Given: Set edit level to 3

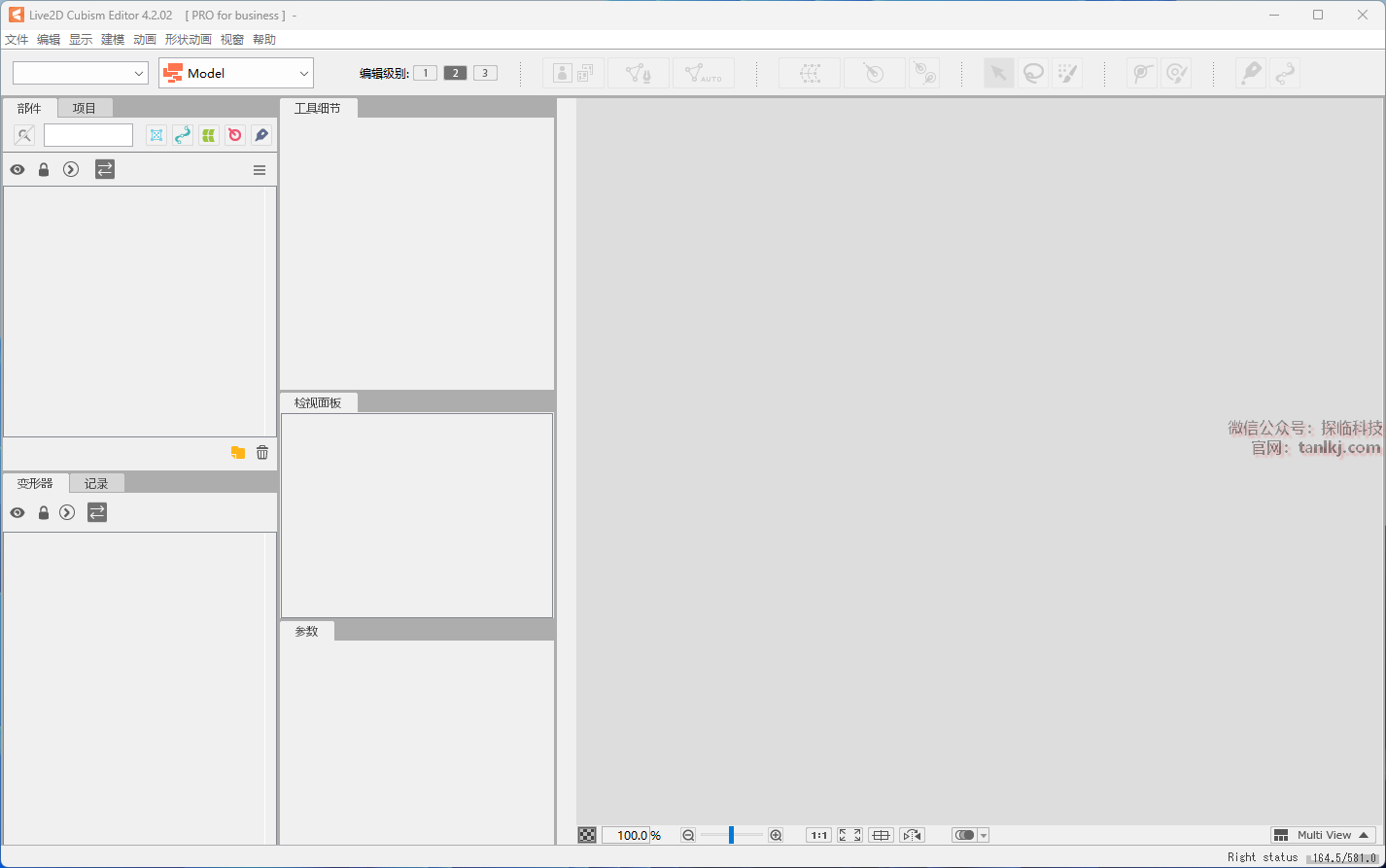Looking at the screenshot, I should point(485,73).
